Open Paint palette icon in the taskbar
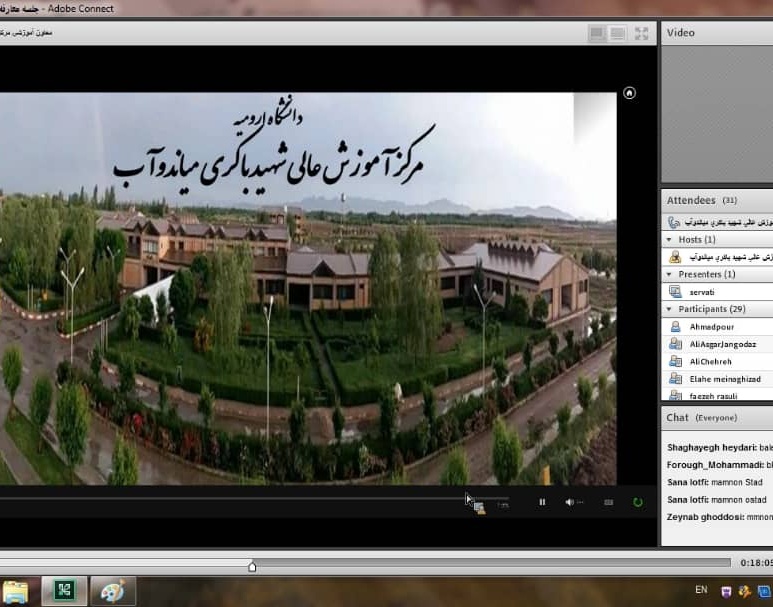Image resolution: width=773 pixels, height=607 pixels. (113, 591)
